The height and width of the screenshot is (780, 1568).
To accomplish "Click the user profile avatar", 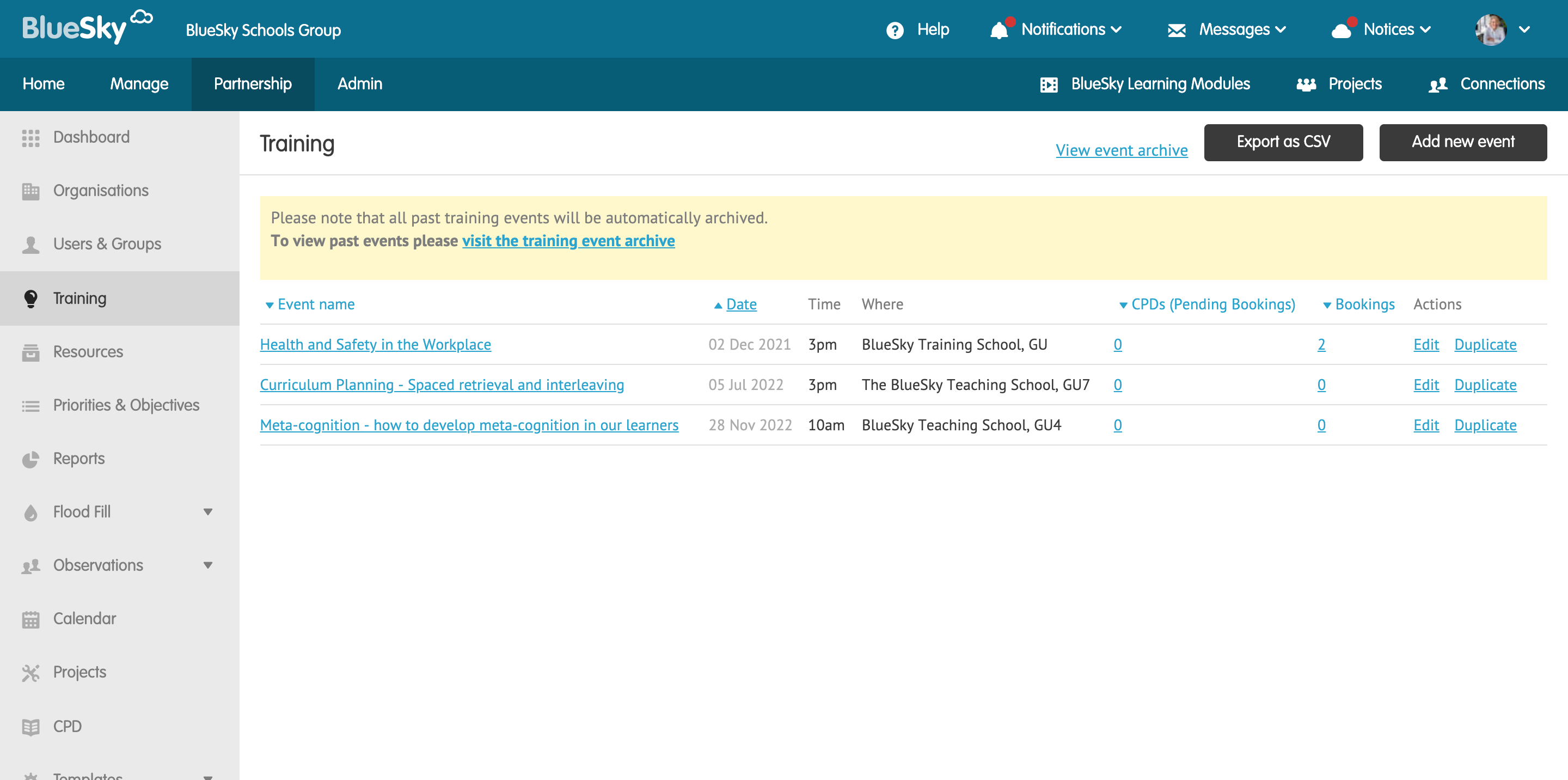I will 1490,29.
